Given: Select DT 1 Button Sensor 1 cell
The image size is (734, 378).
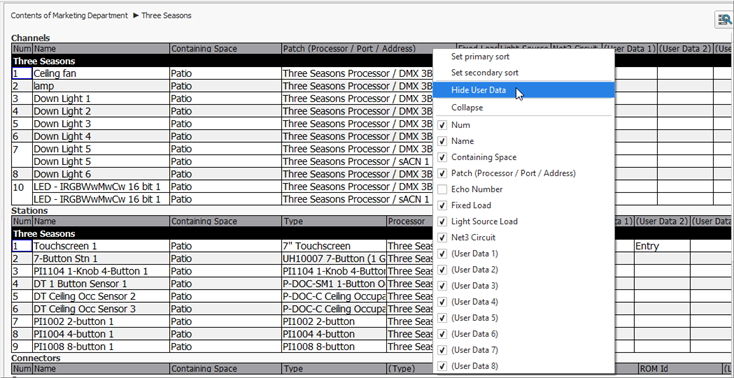Looking at the screenshot, I should tap(101, 284).
